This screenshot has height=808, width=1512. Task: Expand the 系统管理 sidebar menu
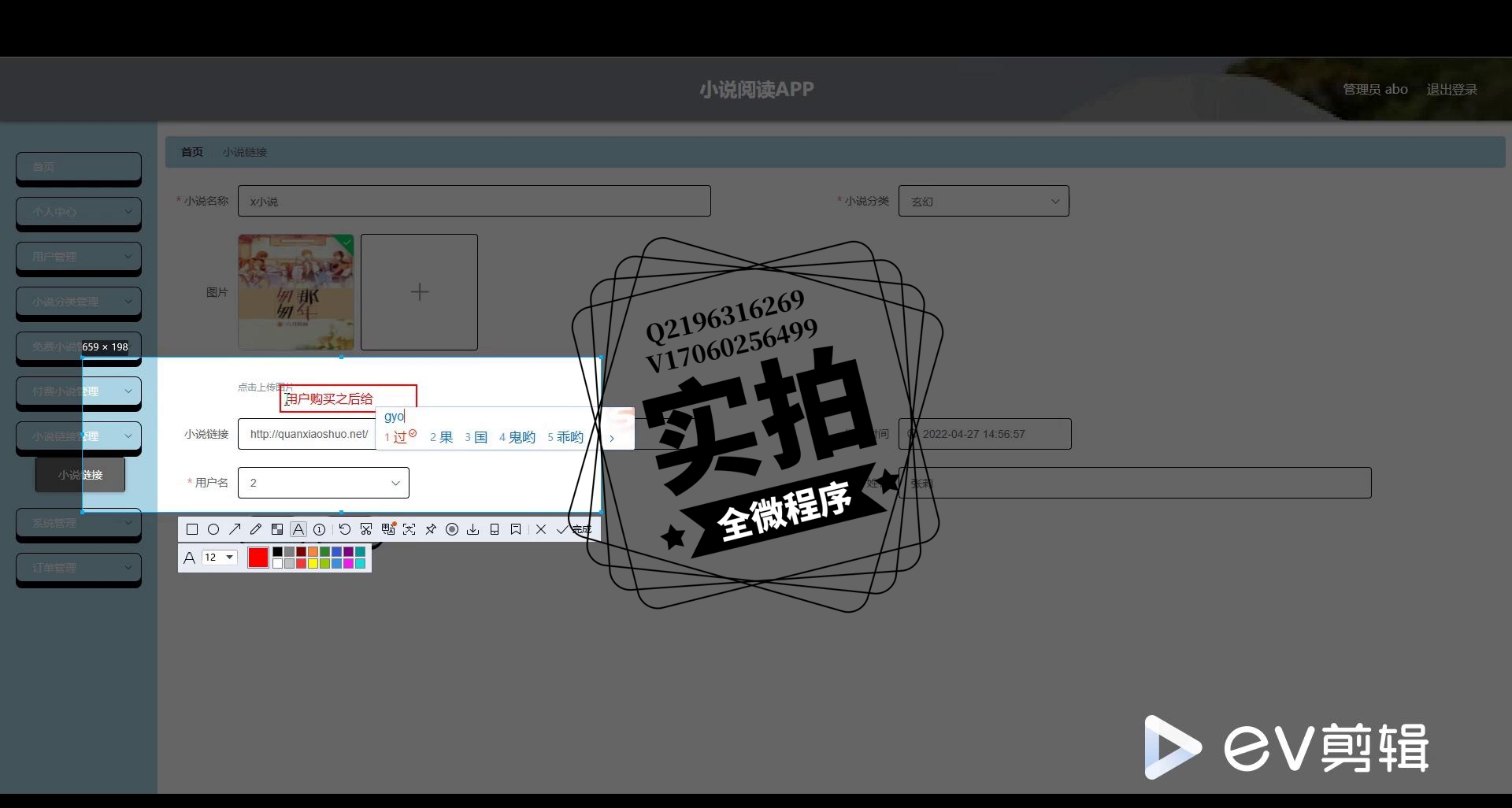tap(79, 523)
